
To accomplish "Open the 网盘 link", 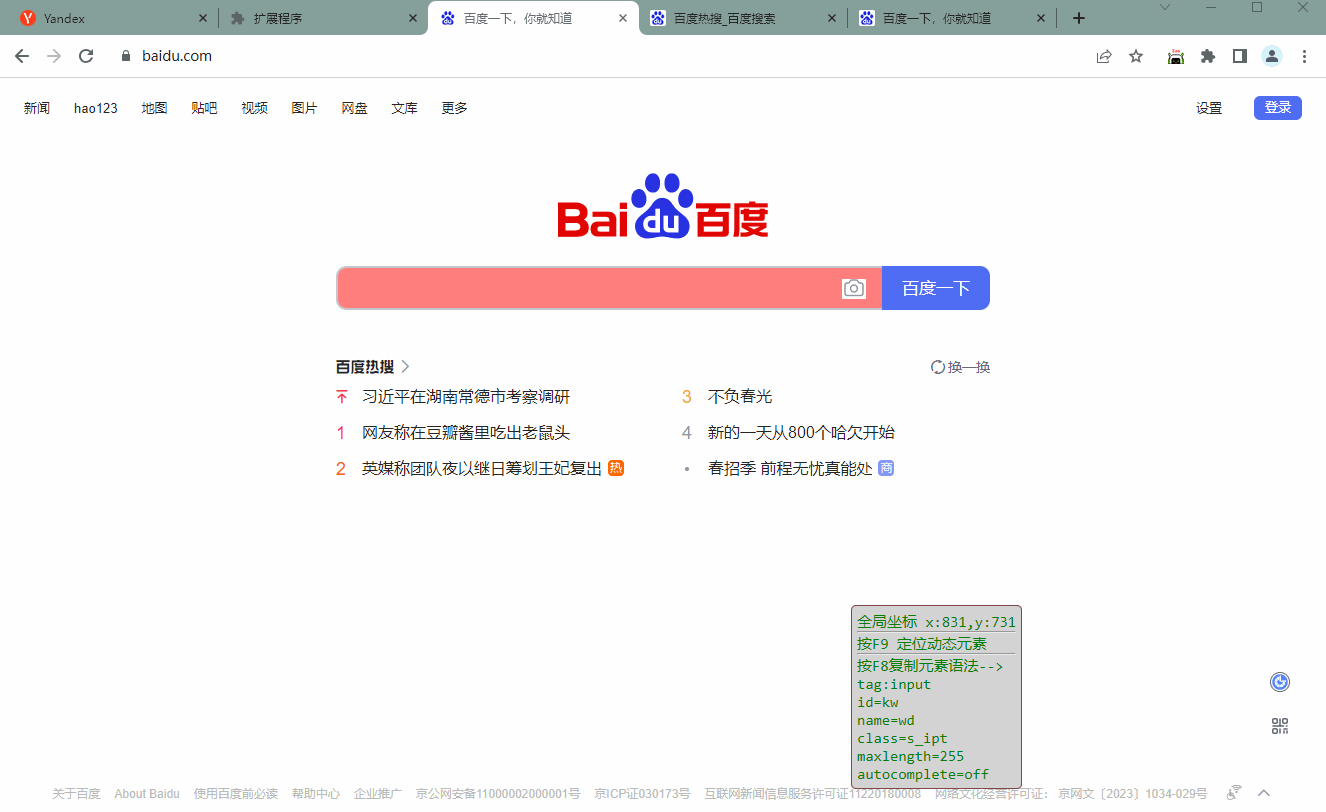I will click(355, 108).
